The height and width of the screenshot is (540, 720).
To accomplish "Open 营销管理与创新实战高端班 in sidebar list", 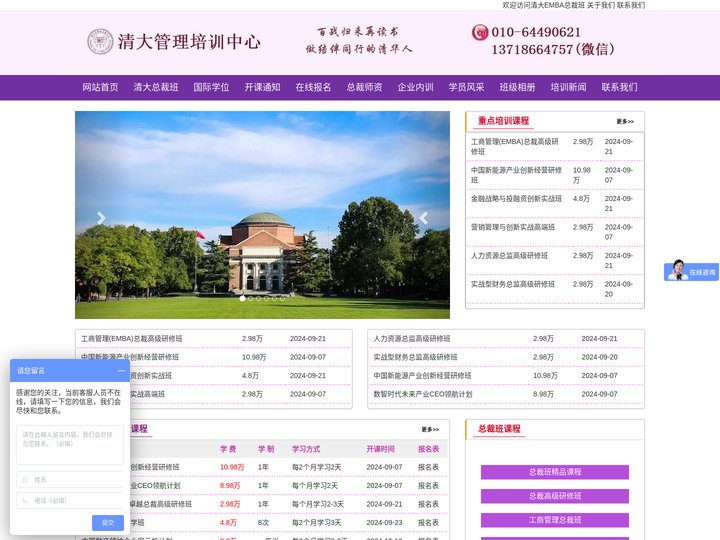I will (512, 227).
